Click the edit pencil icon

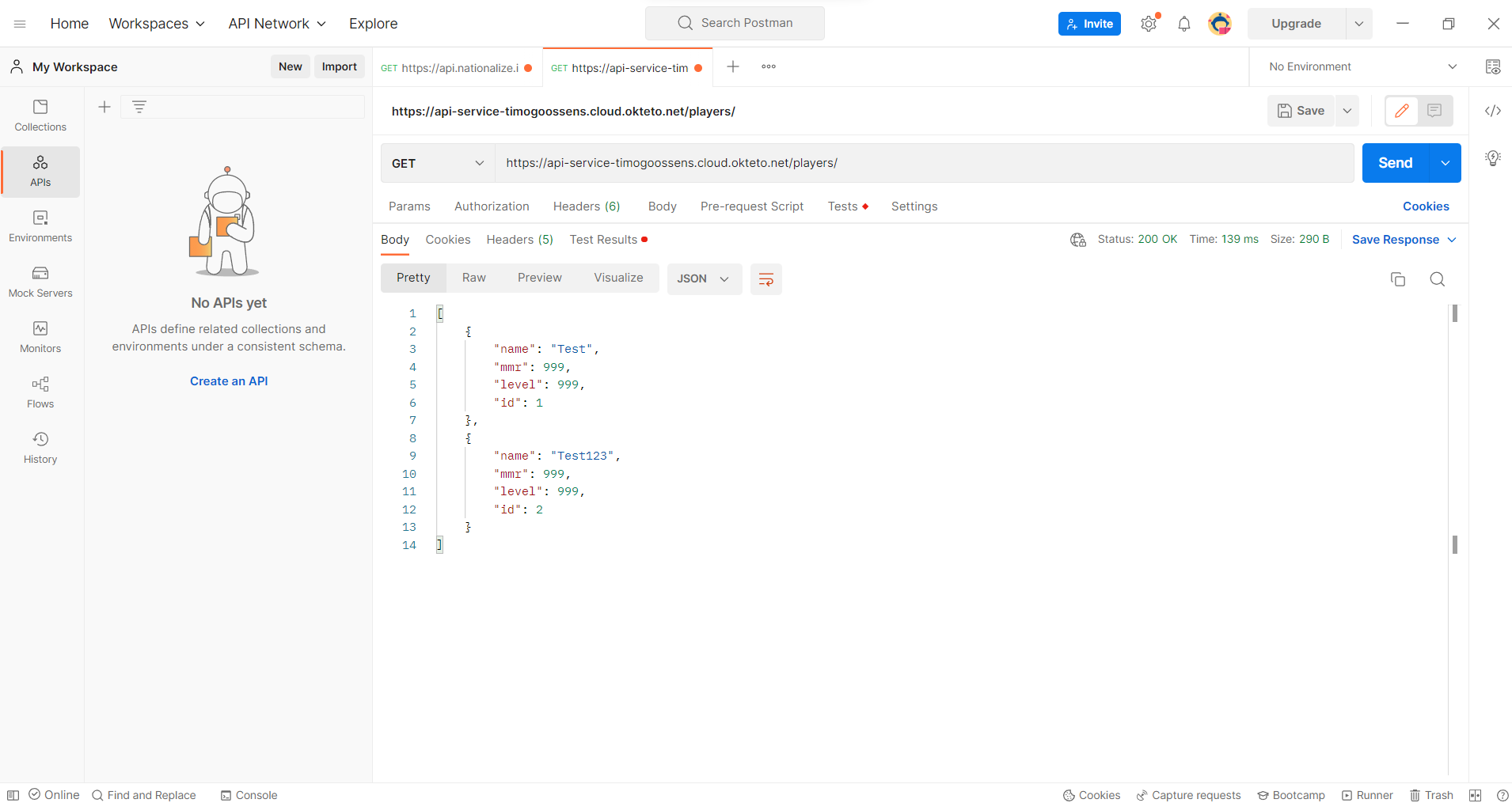click(x=1401, y=111)
